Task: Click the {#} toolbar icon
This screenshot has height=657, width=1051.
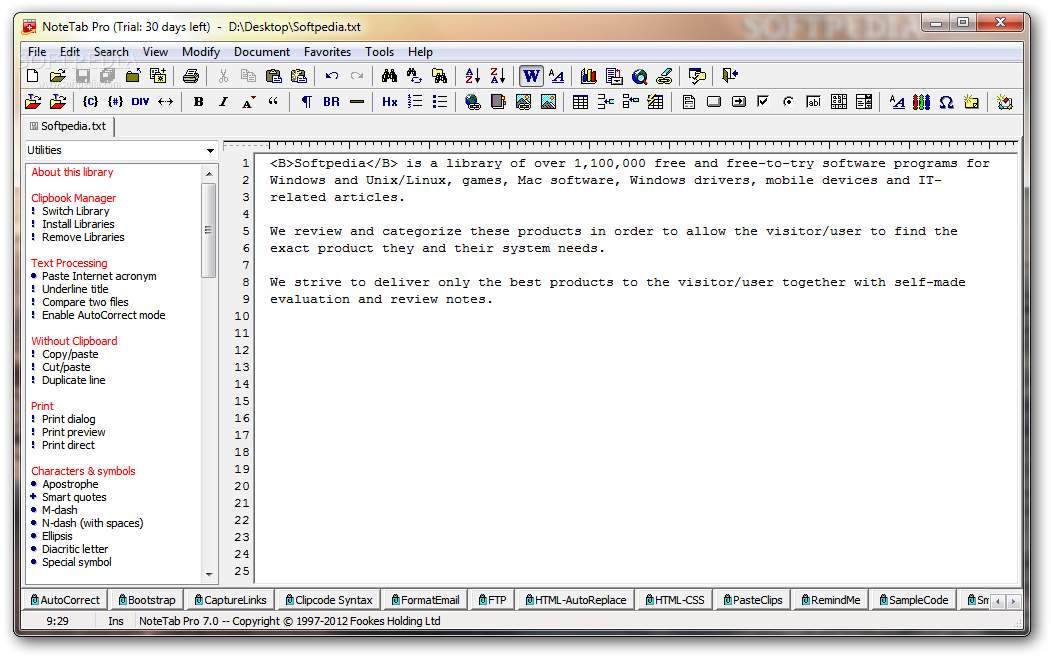Action: (x=115, y=102)
